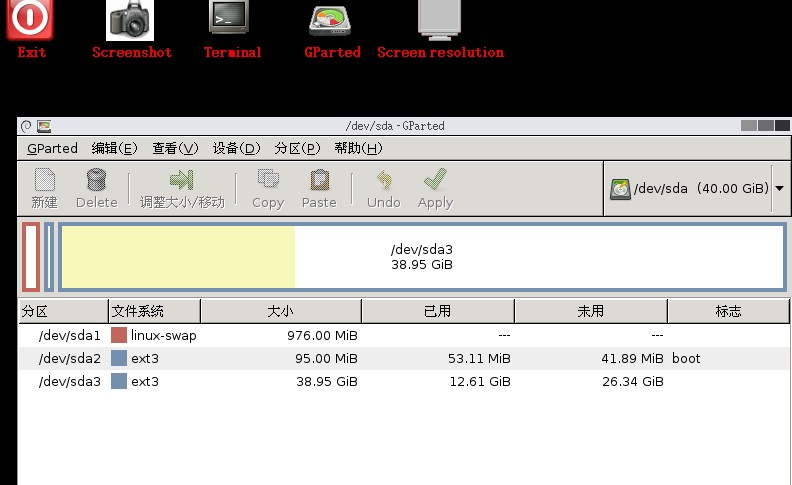Sort by the 文件系统 column header
Screen dimensions: 792x485
point(155,311)
